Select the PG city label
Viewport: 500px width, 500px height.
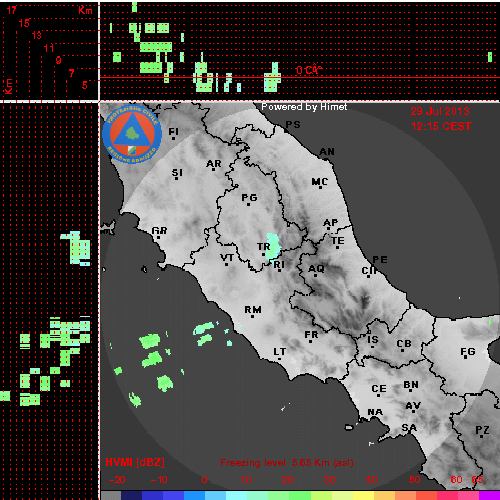tap(249, 198)
